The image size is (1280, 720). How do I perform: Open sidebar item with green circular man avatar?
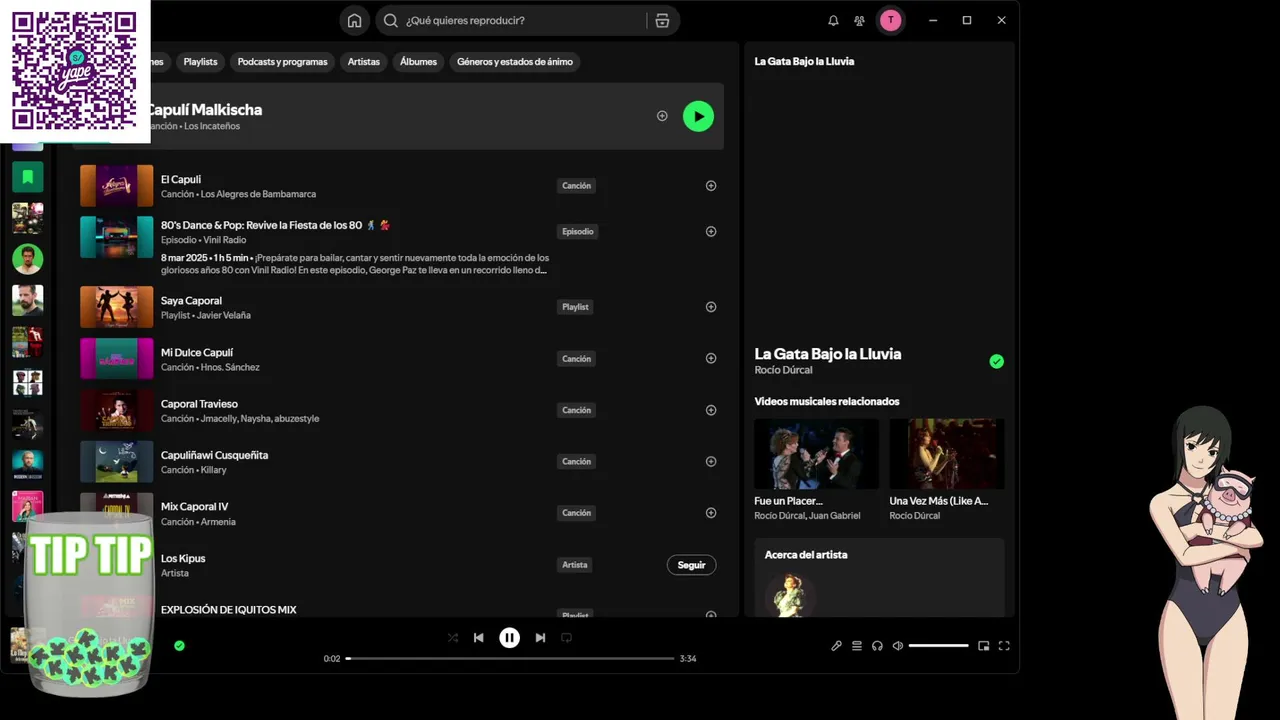[28, 259]
